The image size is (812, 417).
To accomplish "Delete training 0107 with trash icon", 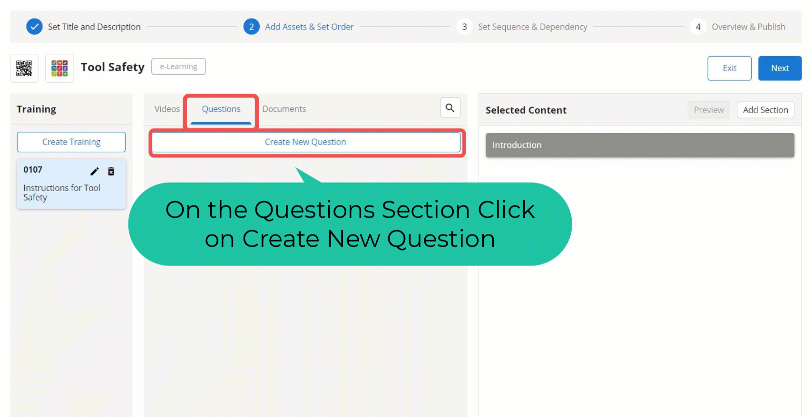I will pyautogui.click(x=111, y=171).
